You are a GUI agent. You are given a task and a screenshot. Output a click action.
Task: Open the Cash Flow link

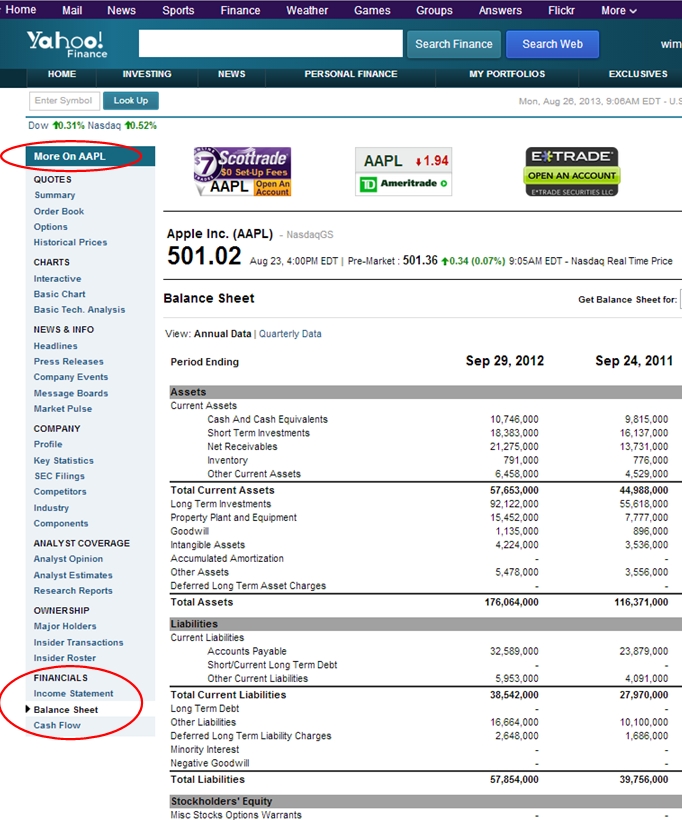point(57,725)
